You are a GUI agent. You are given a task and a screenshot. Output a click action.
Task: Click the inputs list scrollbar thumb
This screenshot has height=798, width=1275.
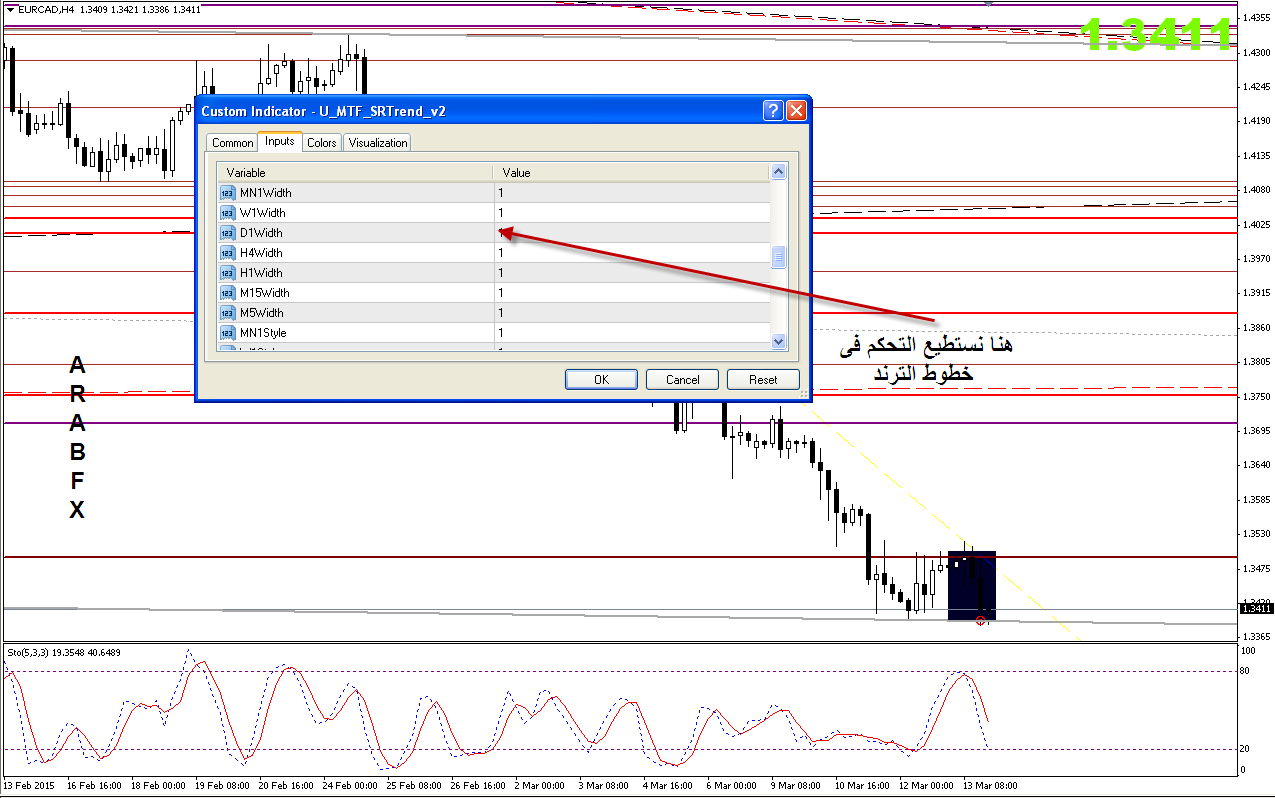(x=779, y=258)
